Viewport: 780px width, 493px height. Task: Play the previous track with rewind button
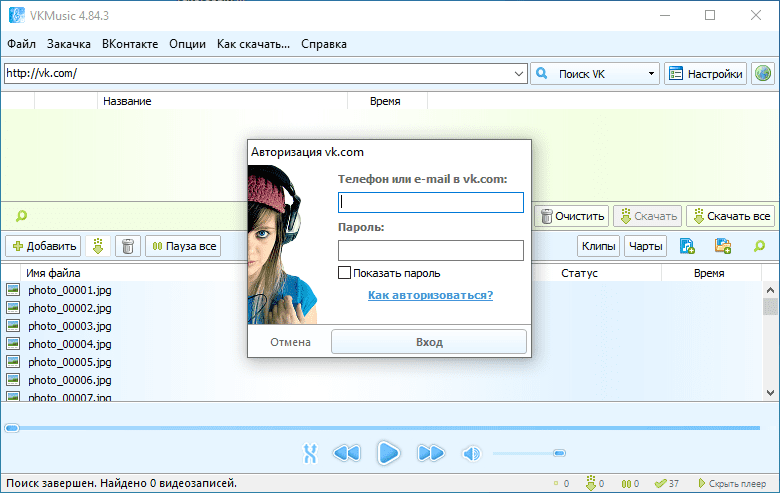tap(347, 453)
